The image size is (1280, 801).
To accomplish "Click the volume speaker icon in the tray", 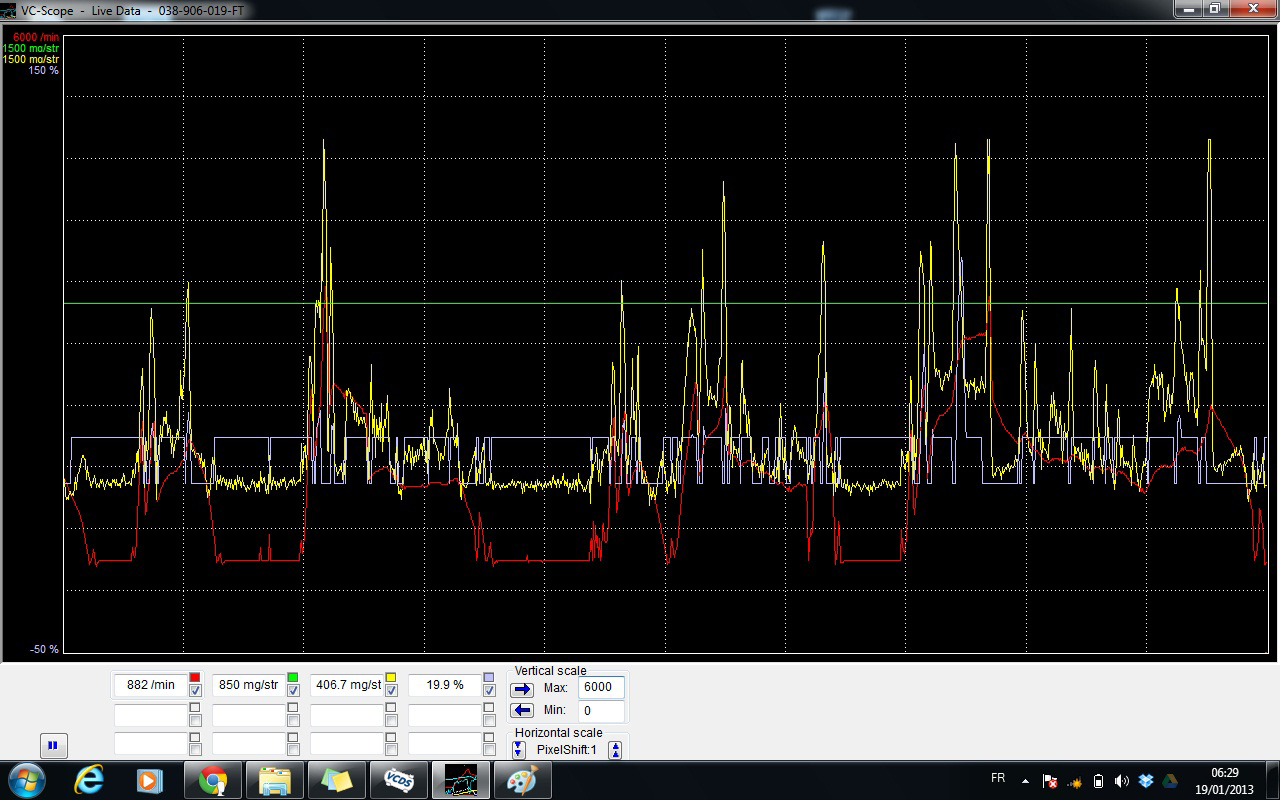I will tap(1122, 781).
